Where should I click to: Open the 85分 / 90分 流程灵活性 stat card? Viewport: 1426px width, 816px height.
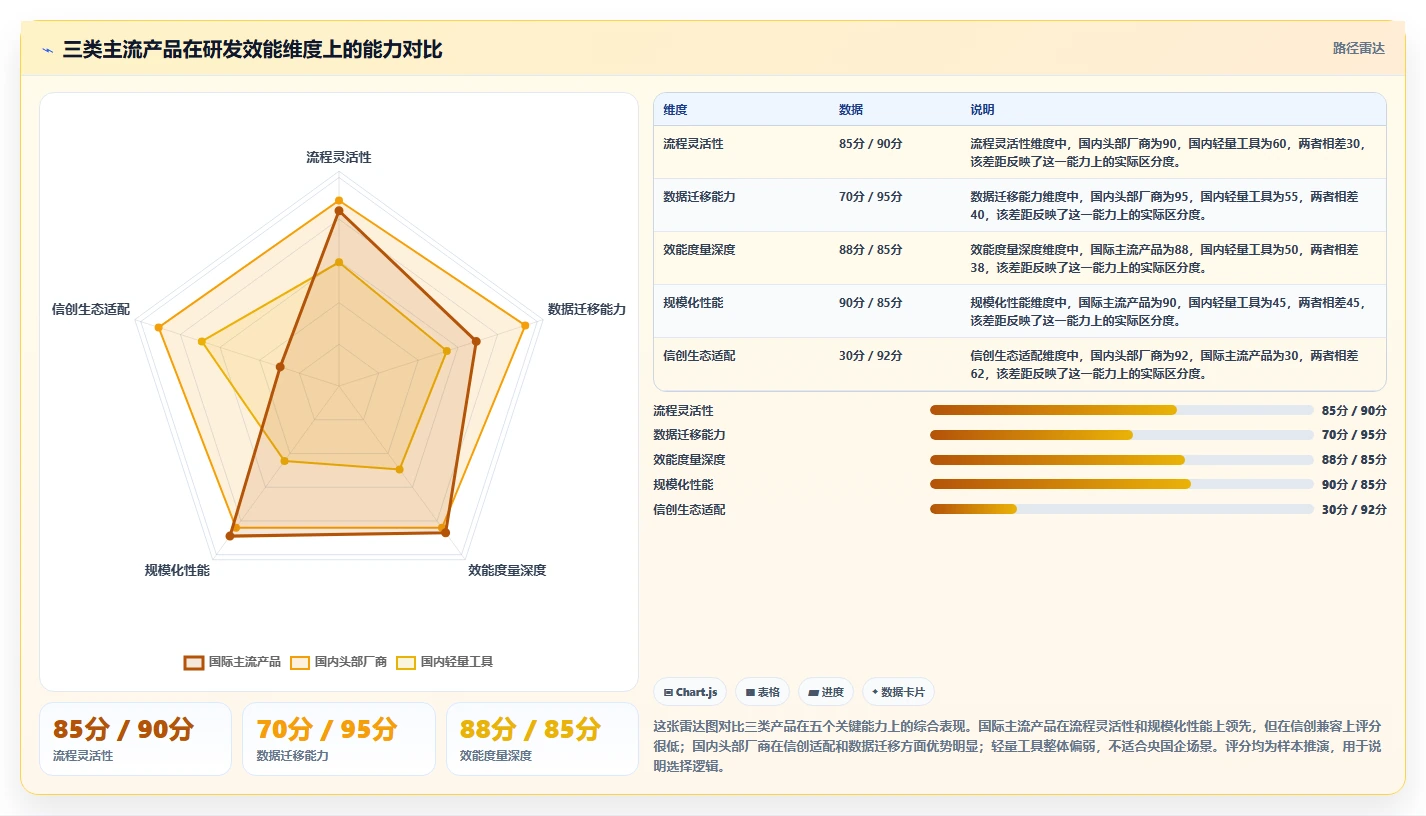click(135, 739)
